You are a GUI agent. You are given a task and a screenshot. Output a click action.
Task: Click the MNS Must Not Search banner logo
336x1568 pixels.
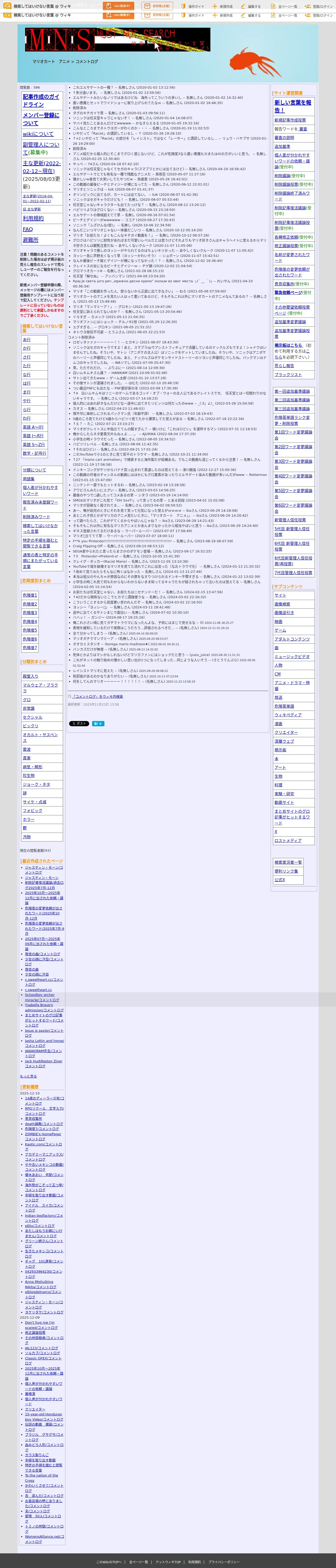[x=118, y=39]
